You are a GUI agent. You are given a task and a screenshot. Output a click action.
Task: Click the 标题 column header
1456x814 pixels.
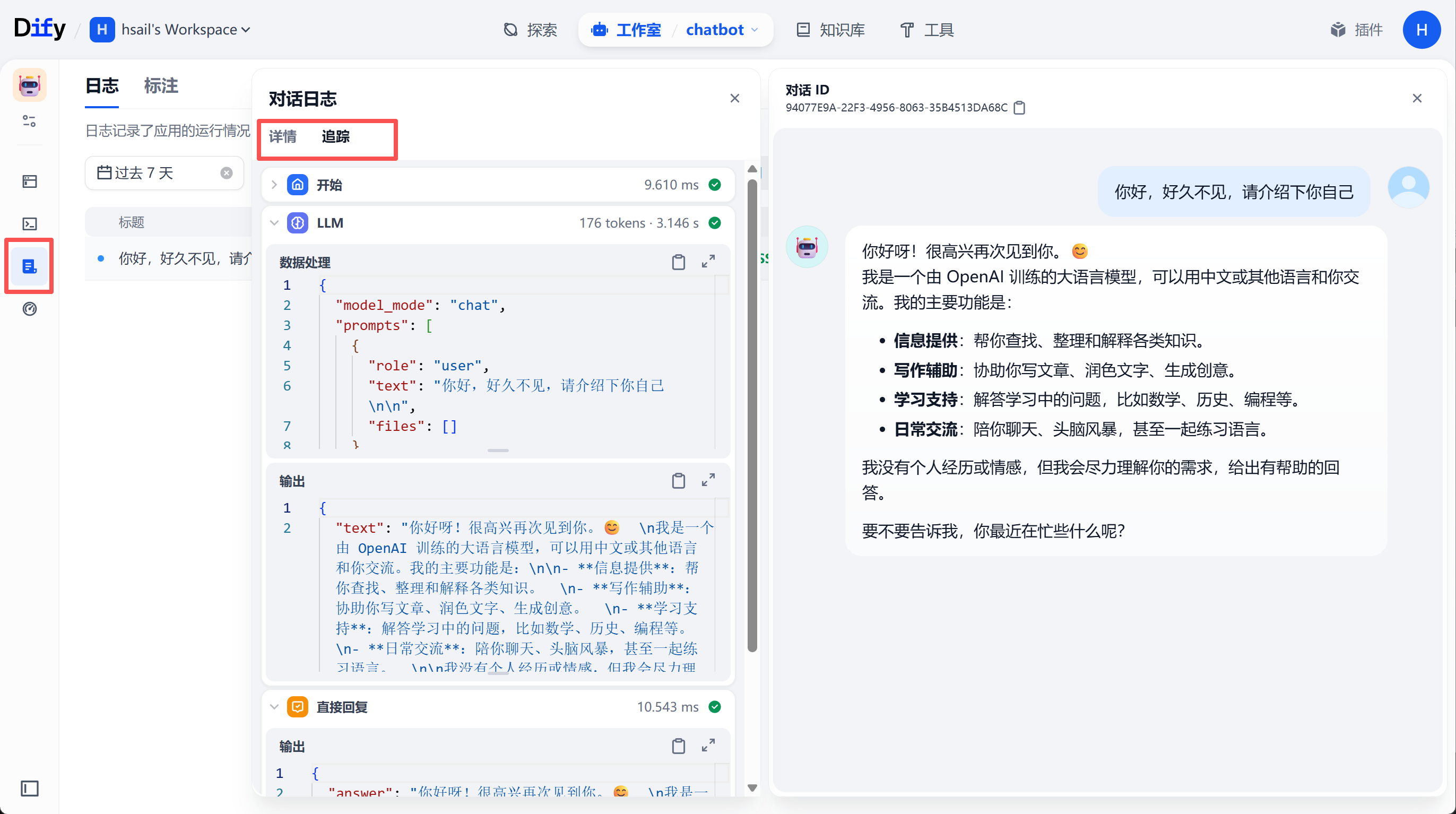coord(131,222)
